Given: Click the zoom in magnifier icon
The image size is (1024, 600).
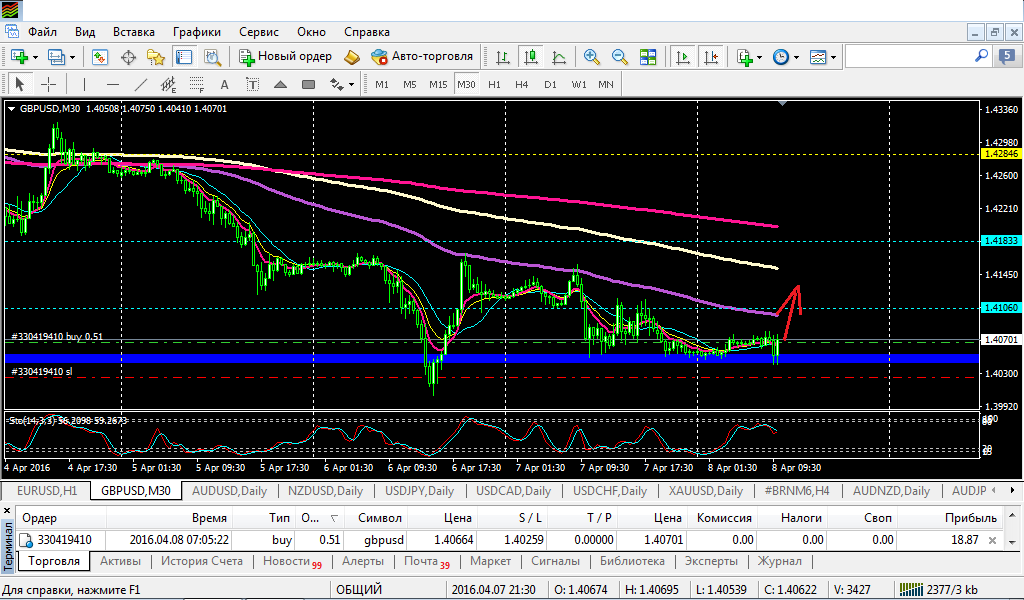Looking at the screenshot, I should 592,57.
